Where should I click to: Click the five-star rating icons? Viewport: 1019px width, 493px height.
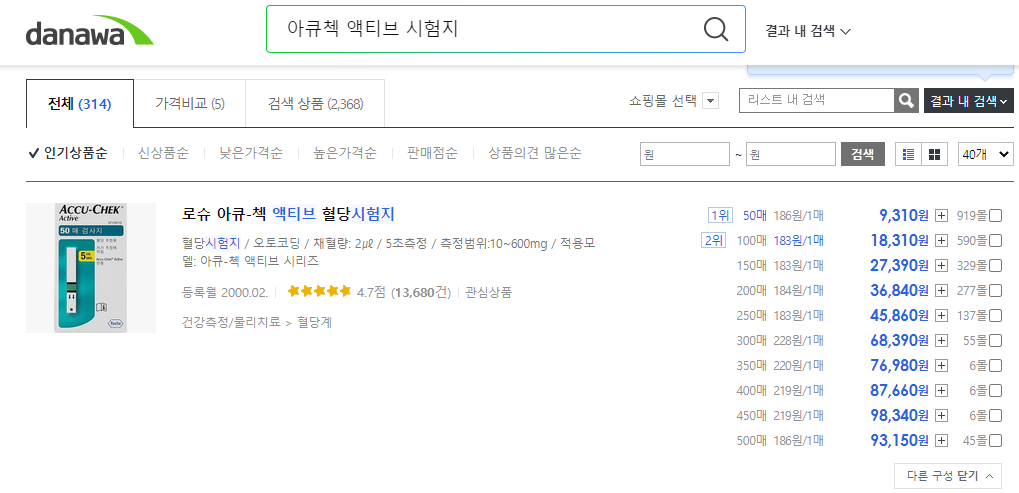[x=319, y=291]
